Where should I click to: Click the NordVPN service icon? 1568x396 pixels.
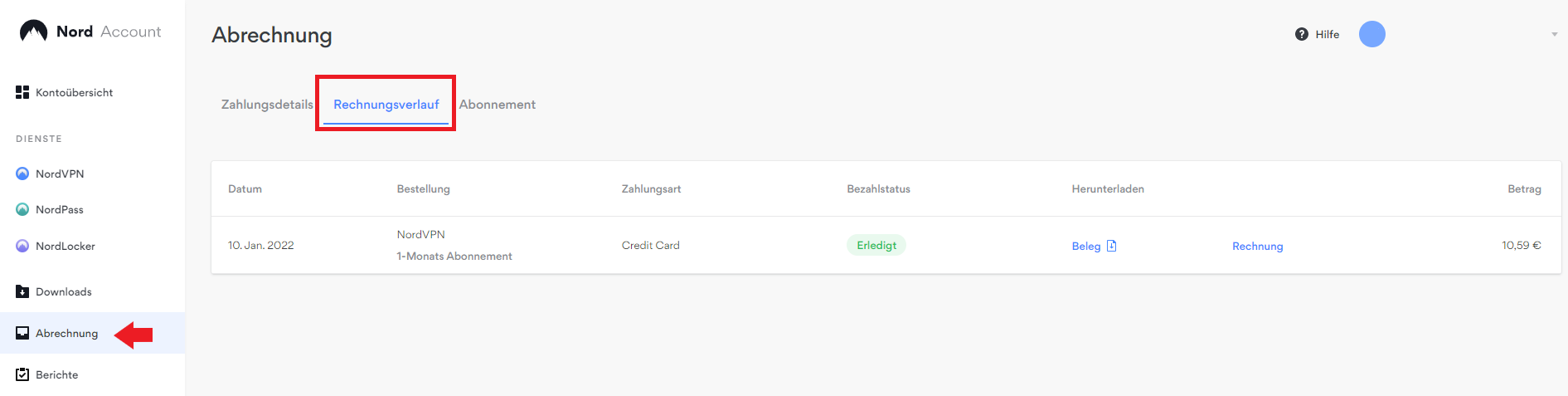click(22, 174)
